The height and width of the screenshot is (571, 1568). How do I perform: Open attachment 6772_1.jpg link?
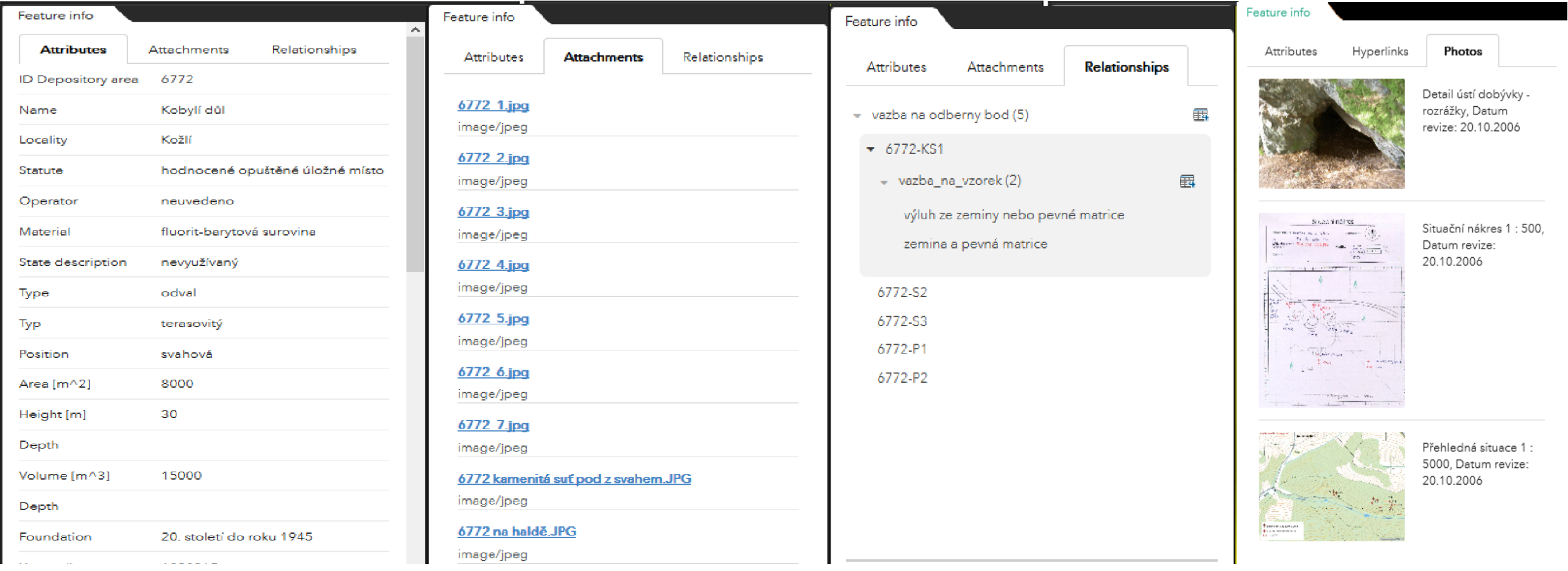tap(493, 105)
